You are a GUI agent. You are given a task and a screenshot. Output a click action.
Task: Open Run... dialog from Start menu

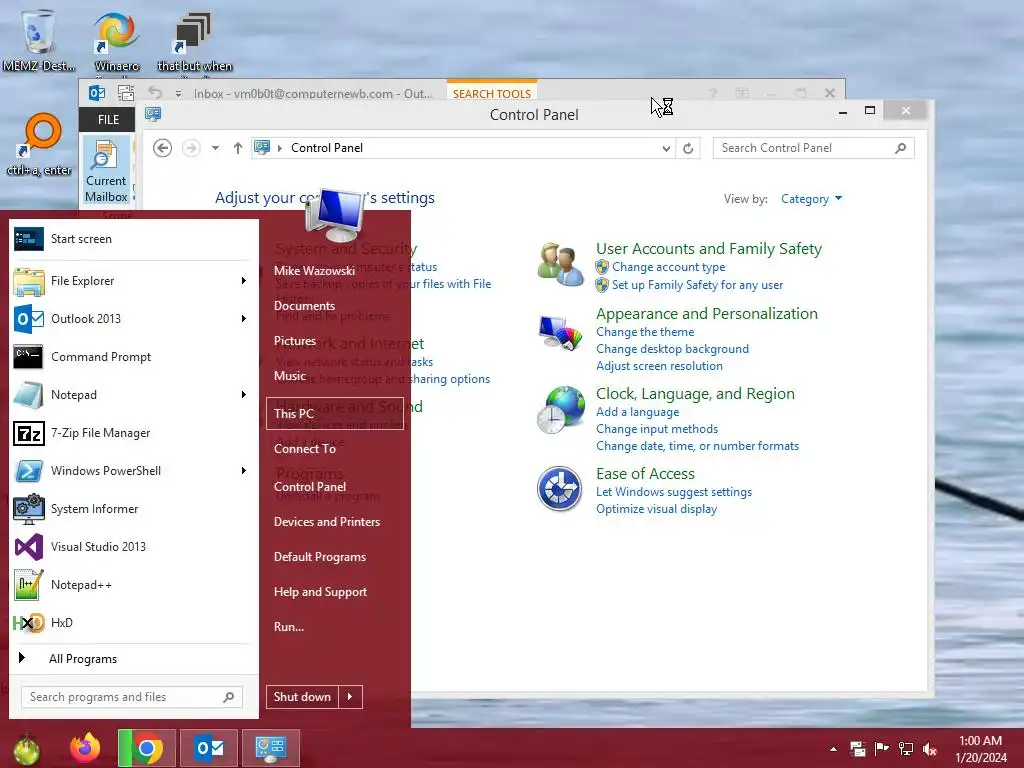click(289, 627)
